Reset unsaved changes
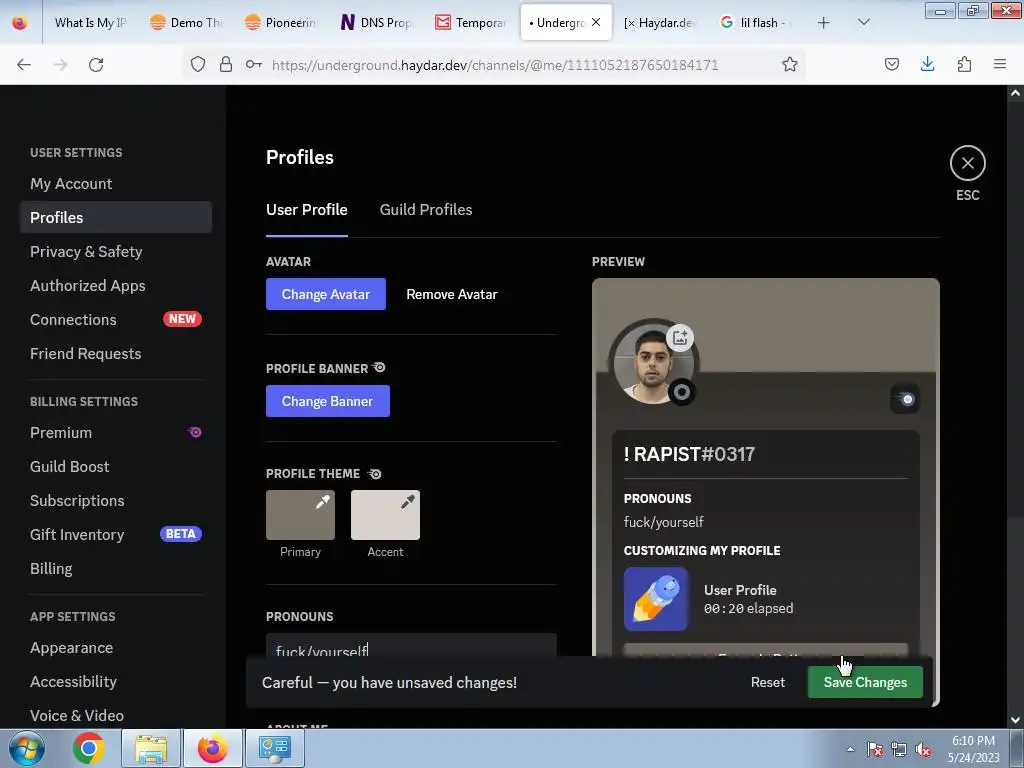 pos(767,682)
